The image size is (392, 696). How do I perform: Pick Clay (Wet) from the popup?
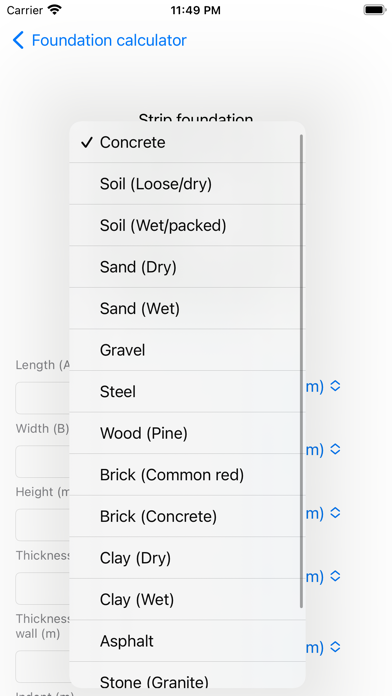187,600
